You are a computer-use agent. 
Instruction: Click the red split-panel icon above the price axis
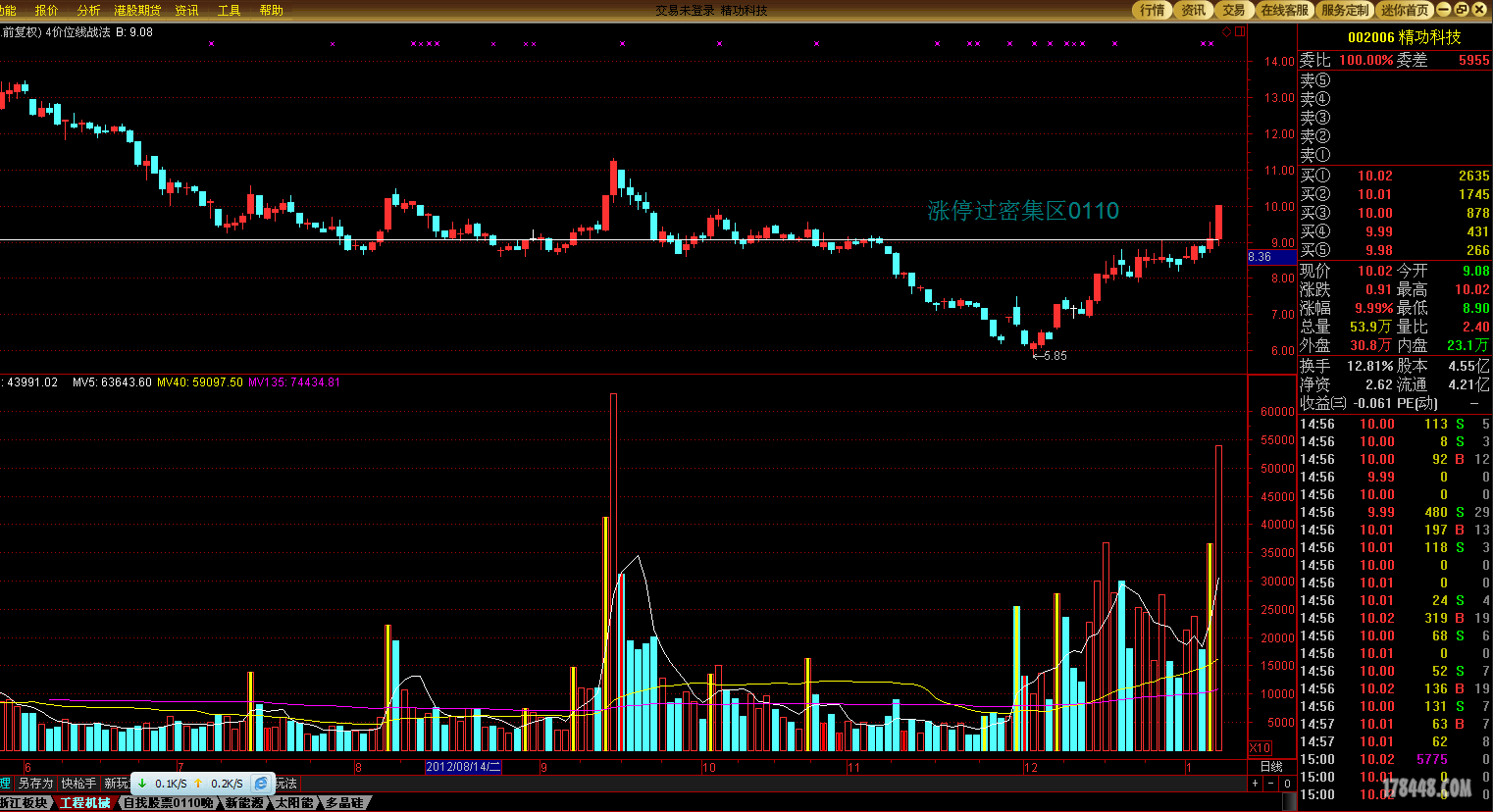[x=1240, y=32]
